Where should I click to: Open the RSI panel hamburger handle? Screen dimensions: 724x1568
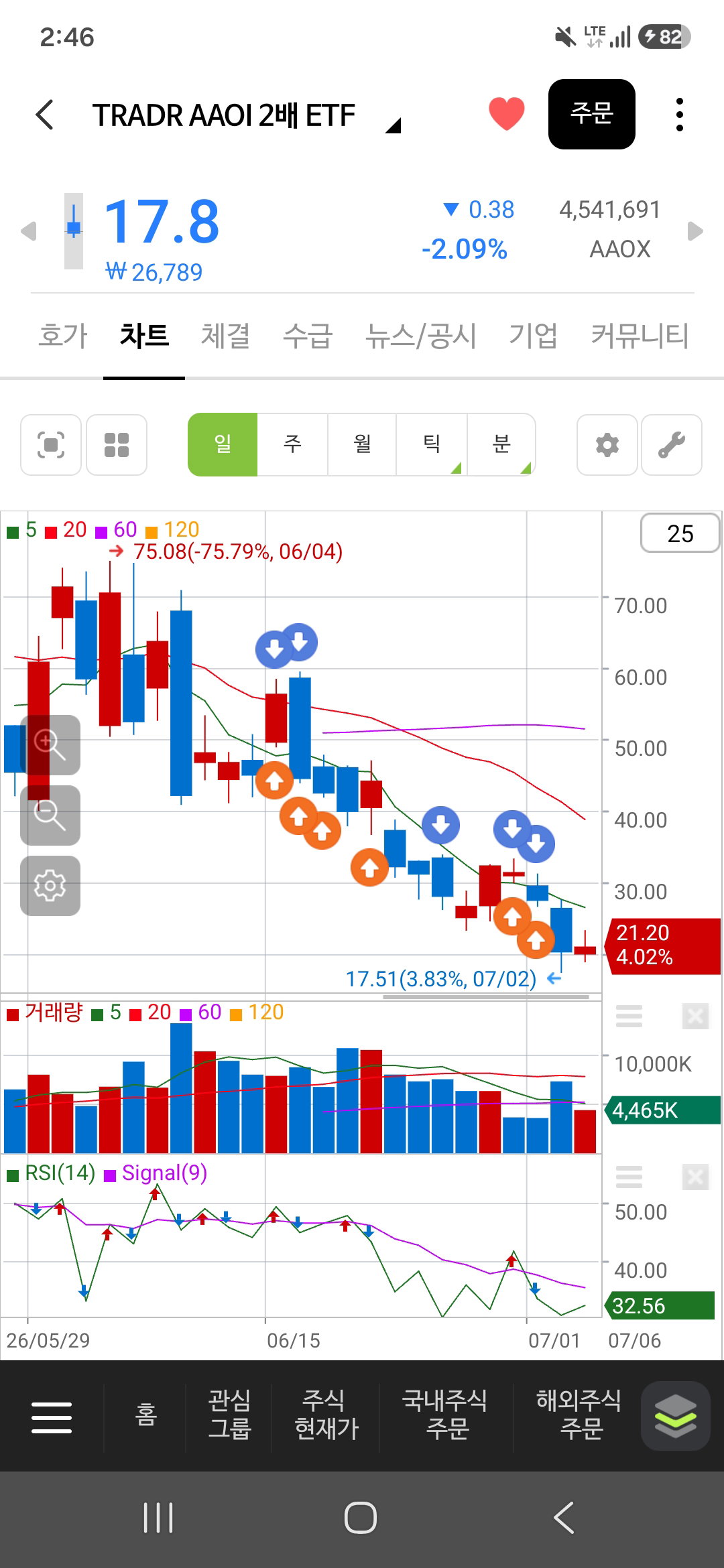[629, 1177]
